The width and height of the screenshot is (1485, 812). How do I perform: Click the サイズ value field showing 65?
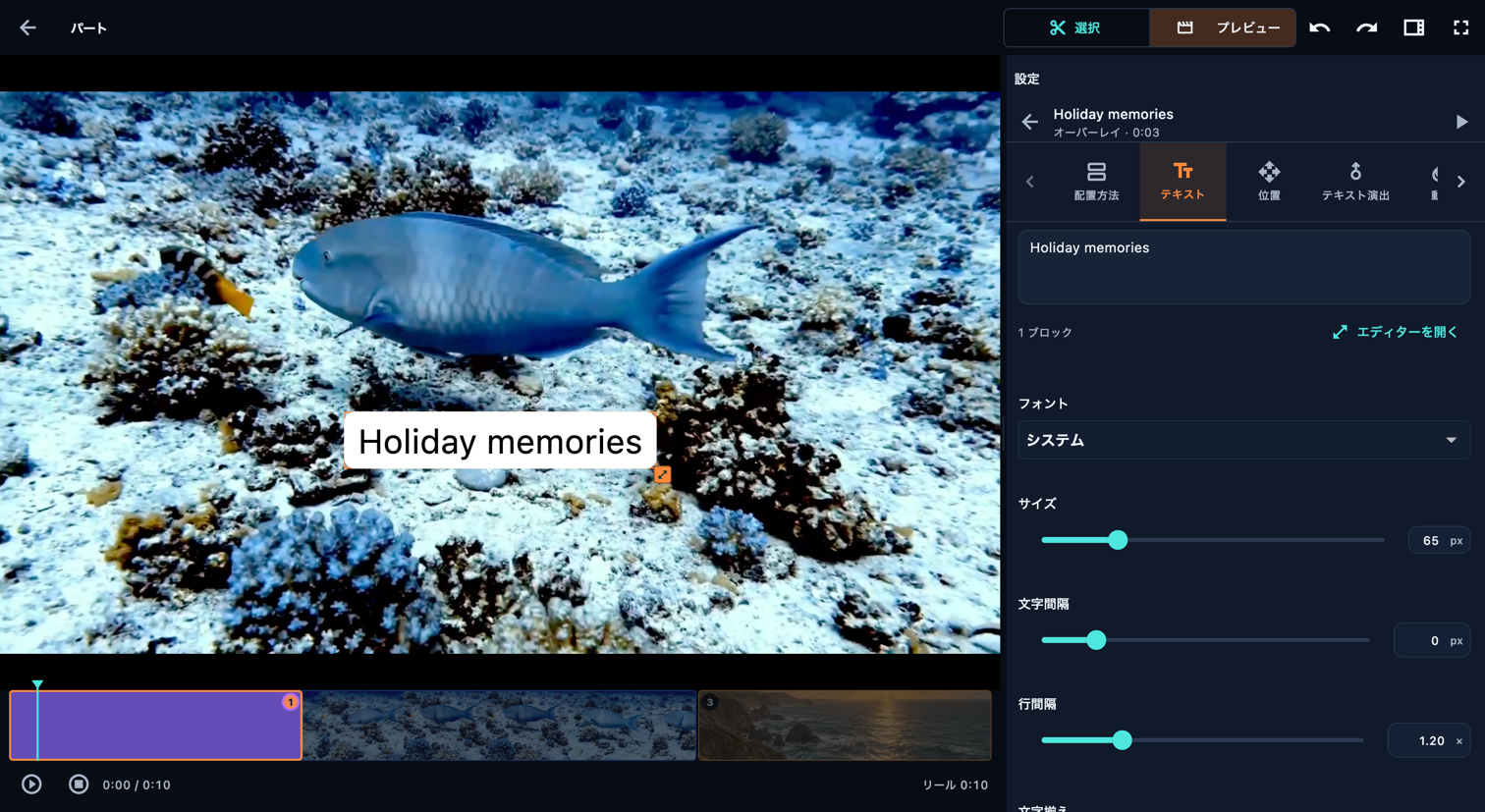pyautogui.click(x=1439, y=540)
